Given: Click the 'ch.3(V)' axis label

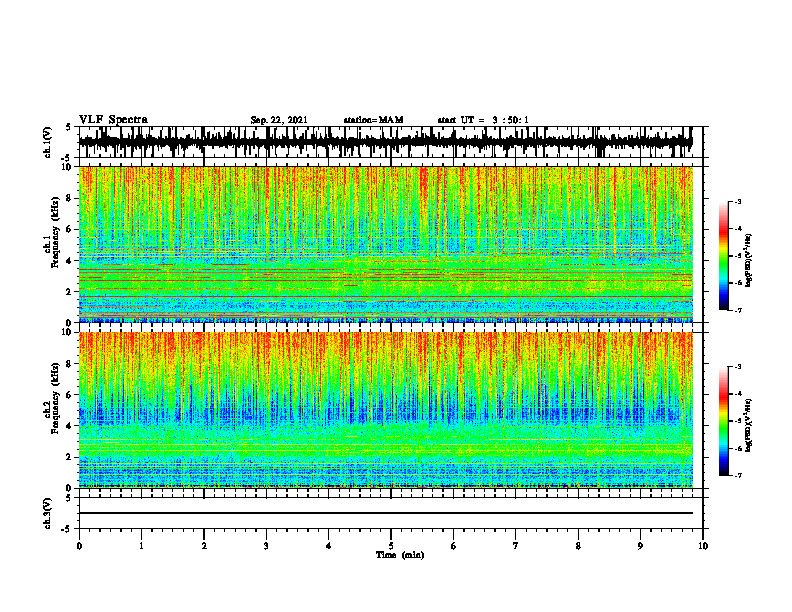Looking at the screenshot, I should click(48, 513).
